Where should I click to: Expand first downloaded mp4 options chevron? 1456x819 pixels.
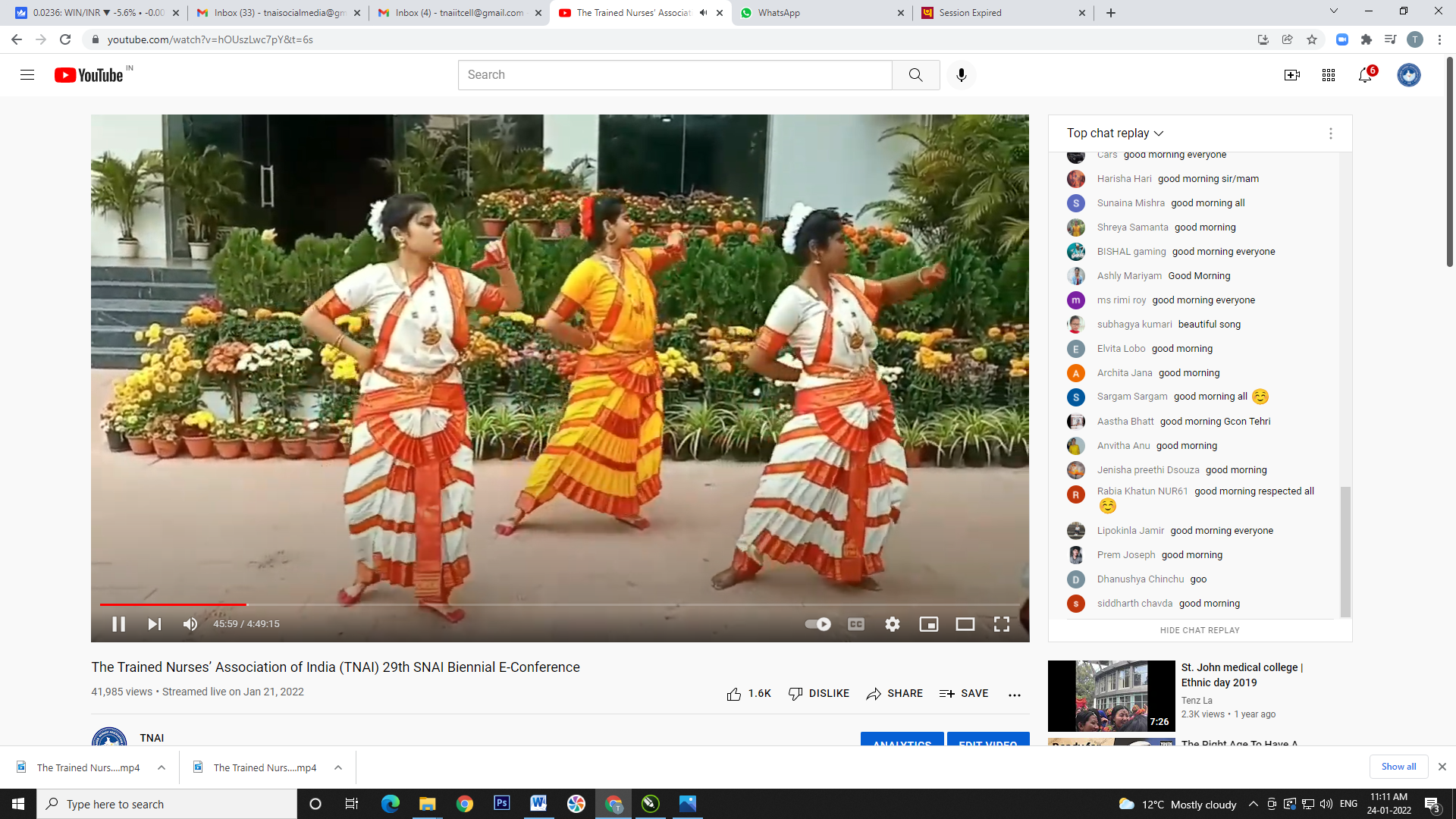(x=162, y=767)
